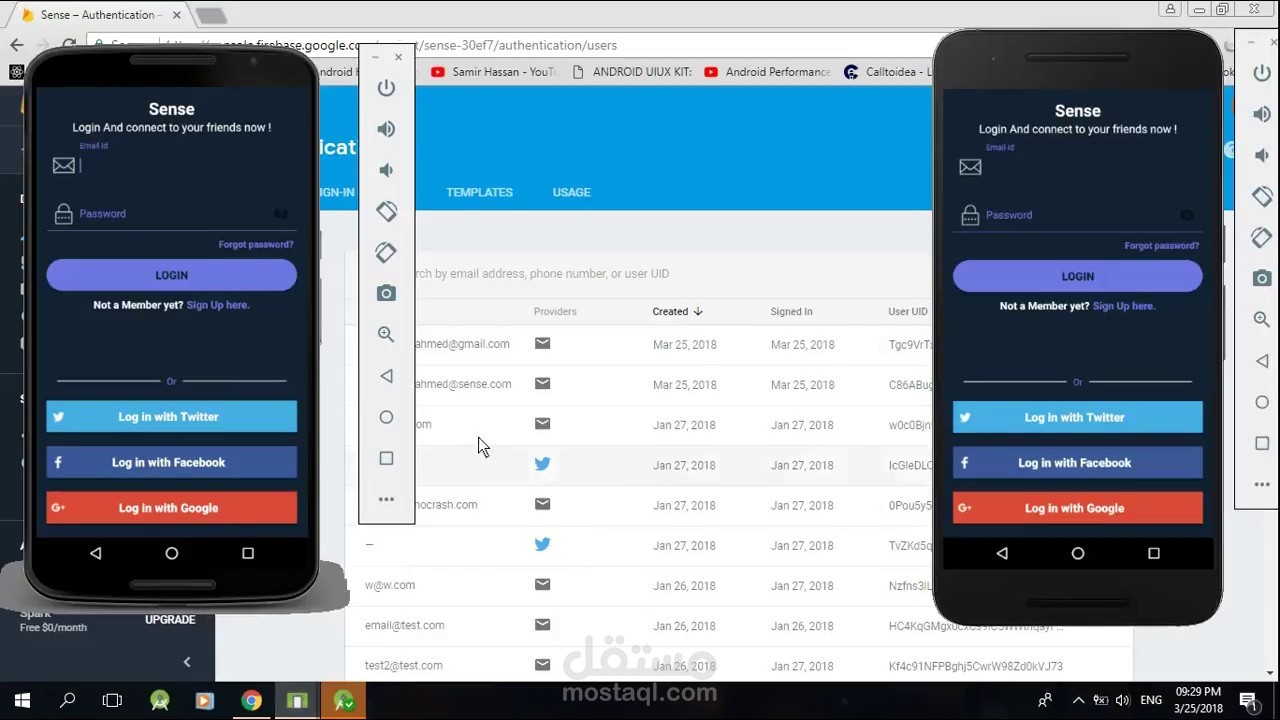Tap Log in with Twitter on left phone

(171, 417)
